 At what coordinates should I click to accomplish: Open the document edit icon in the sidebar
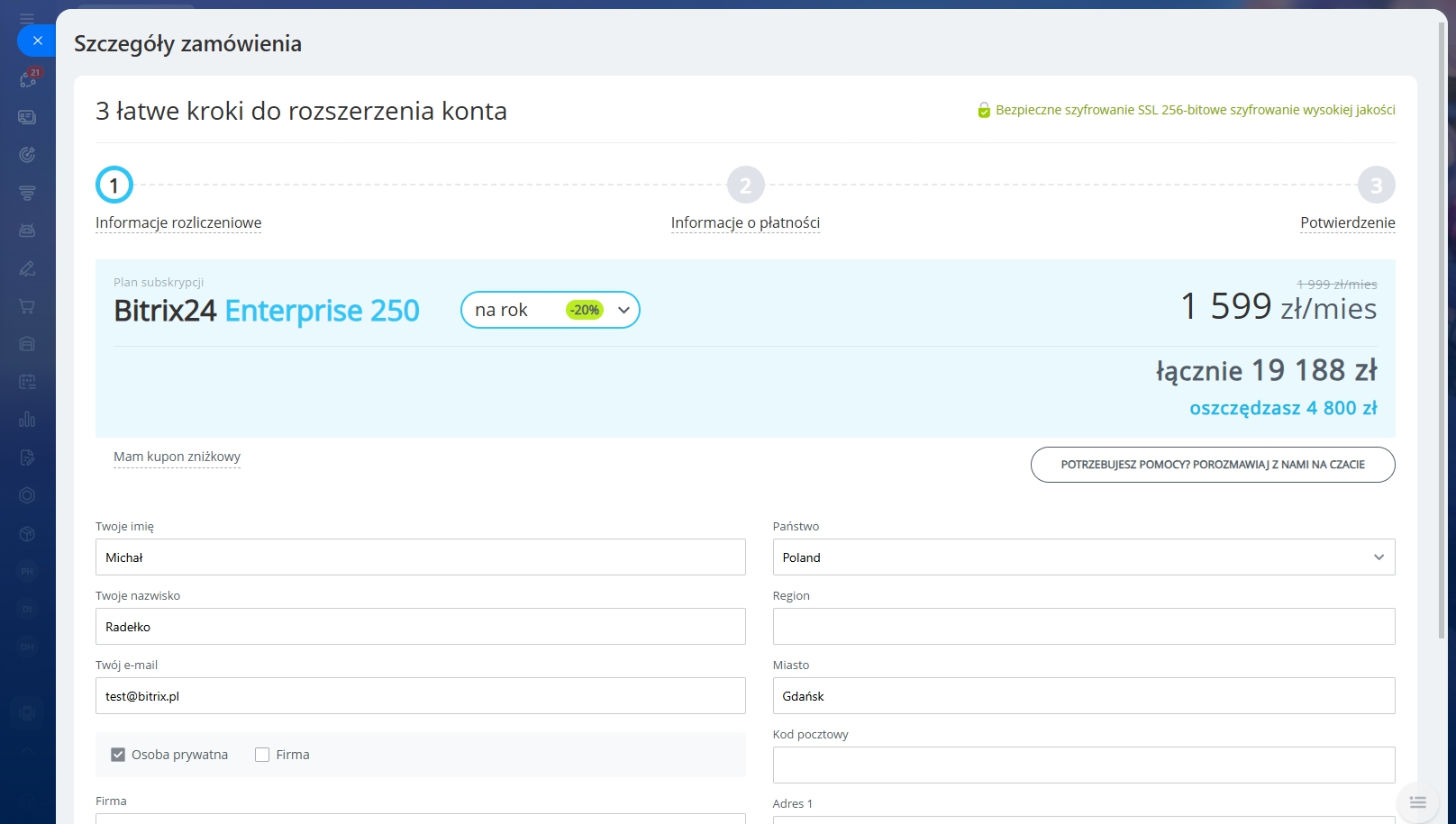click(x=27, y=457)
